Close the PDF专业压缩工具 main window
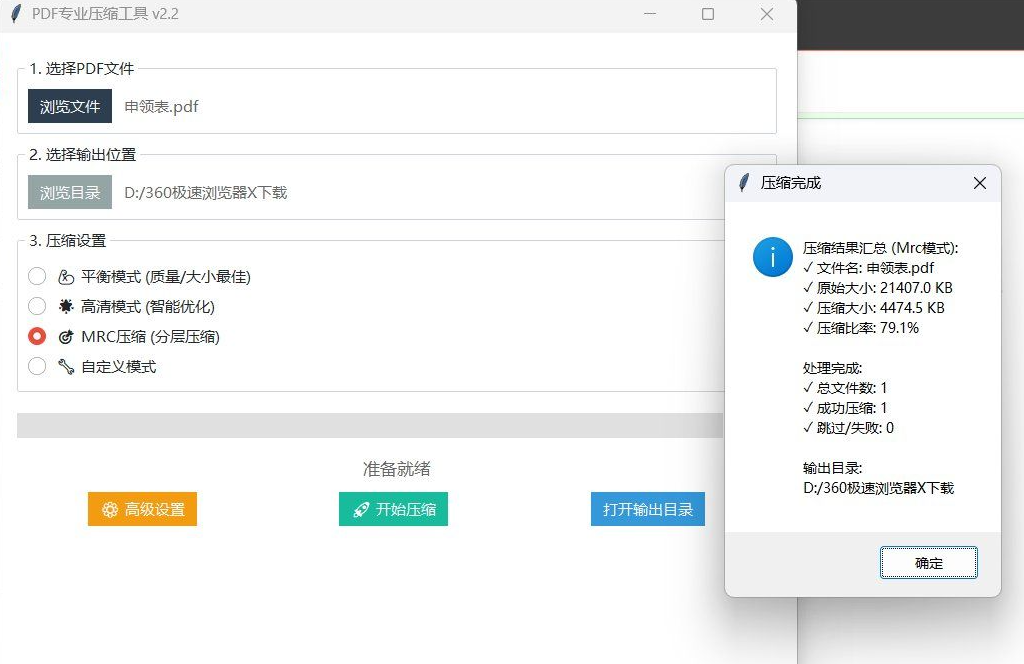 pos(767,14)
